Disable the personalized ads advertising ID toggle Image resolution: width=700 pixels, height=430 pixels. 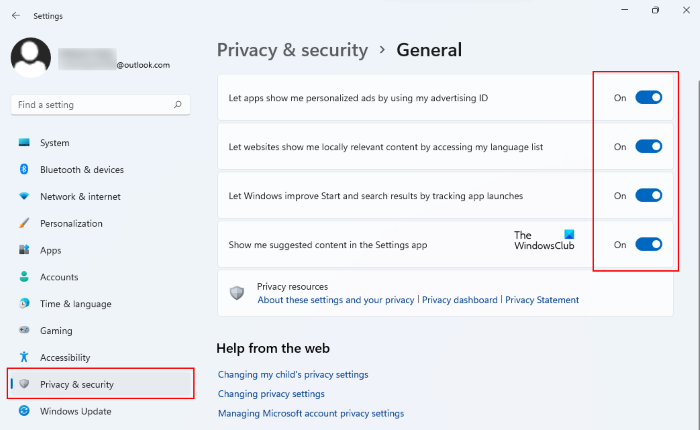coord(649,98)
